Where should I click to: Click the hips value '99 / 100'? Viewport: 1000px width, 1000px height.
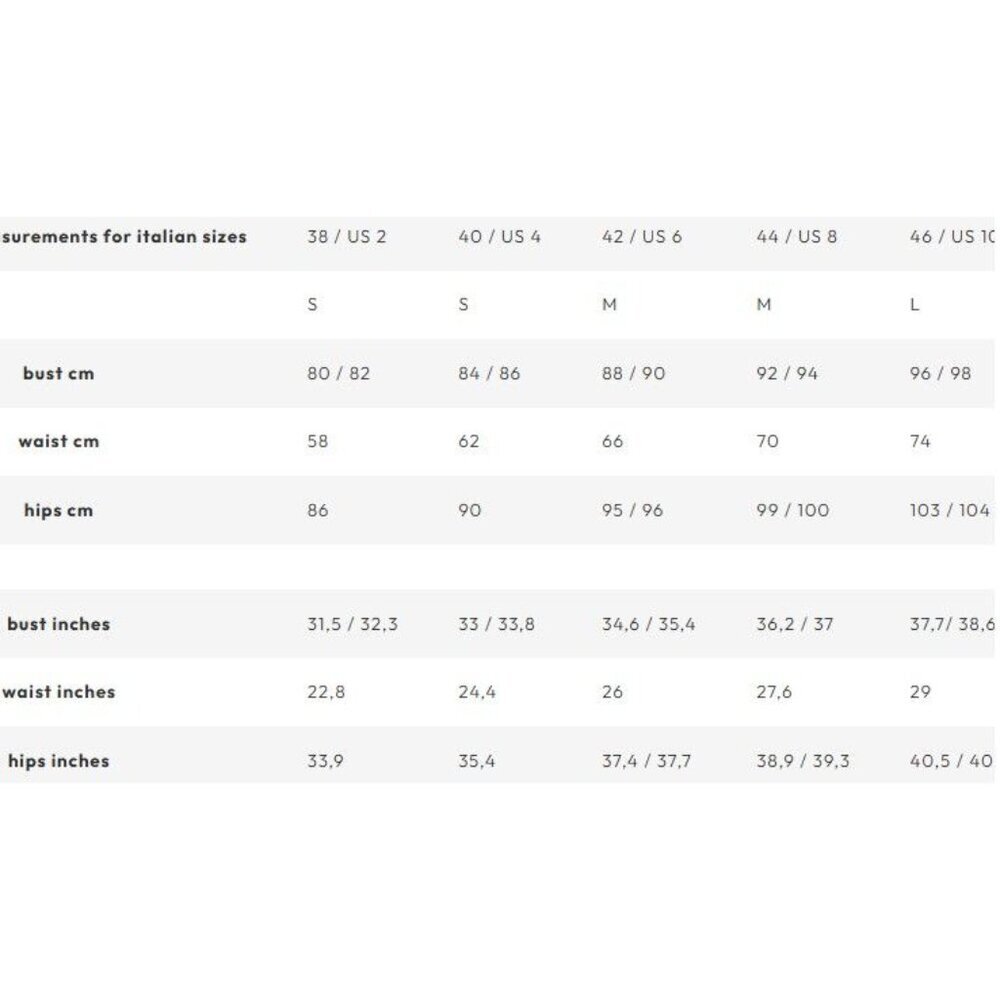[x=793, y=510]
